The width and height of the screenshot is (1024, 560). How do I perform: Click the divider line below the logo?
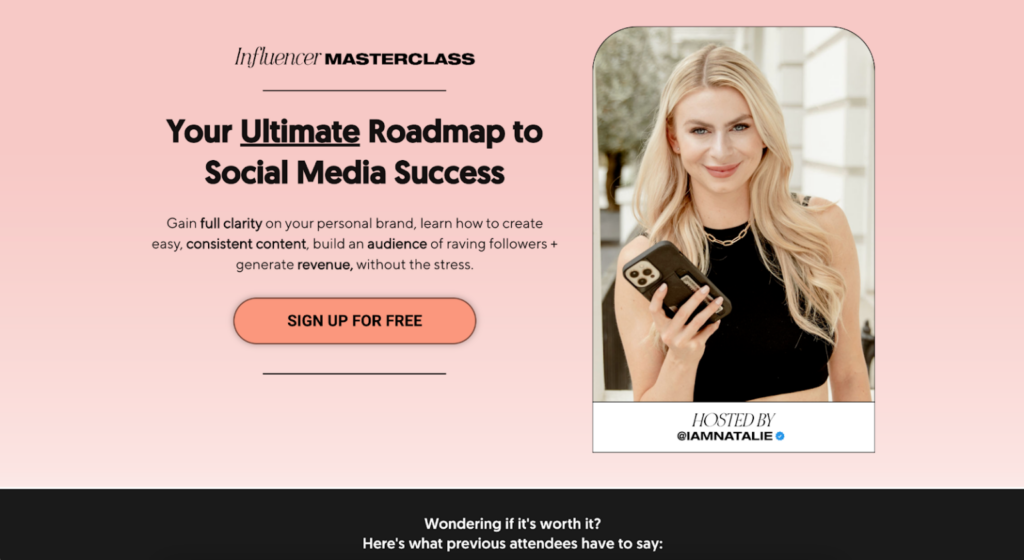(354, 90)
